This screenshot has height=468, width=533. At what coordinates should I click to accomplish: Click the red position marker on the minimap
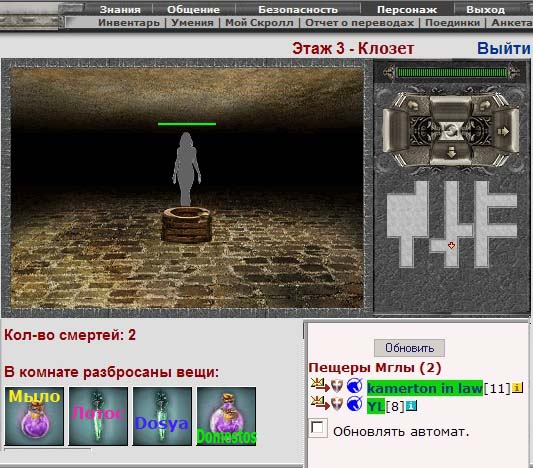click(x=451, y=245)
